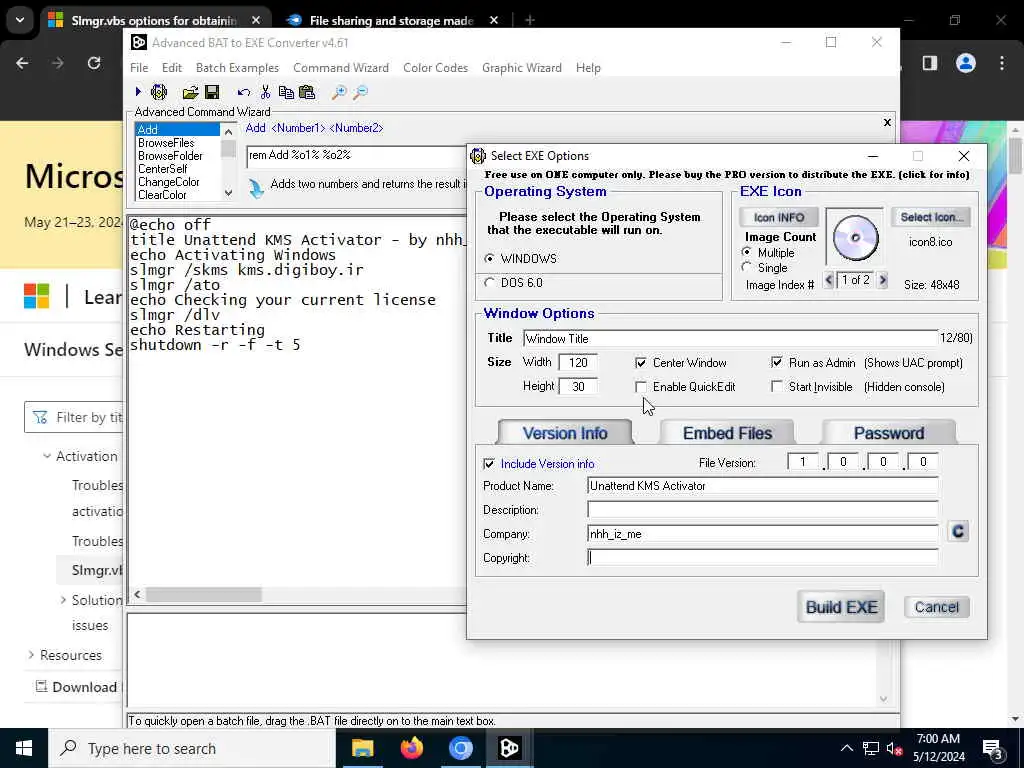The width and height of the screenshot is (1024, 768).
Task: Click the Icon INFO button
Action: [778, 217]
